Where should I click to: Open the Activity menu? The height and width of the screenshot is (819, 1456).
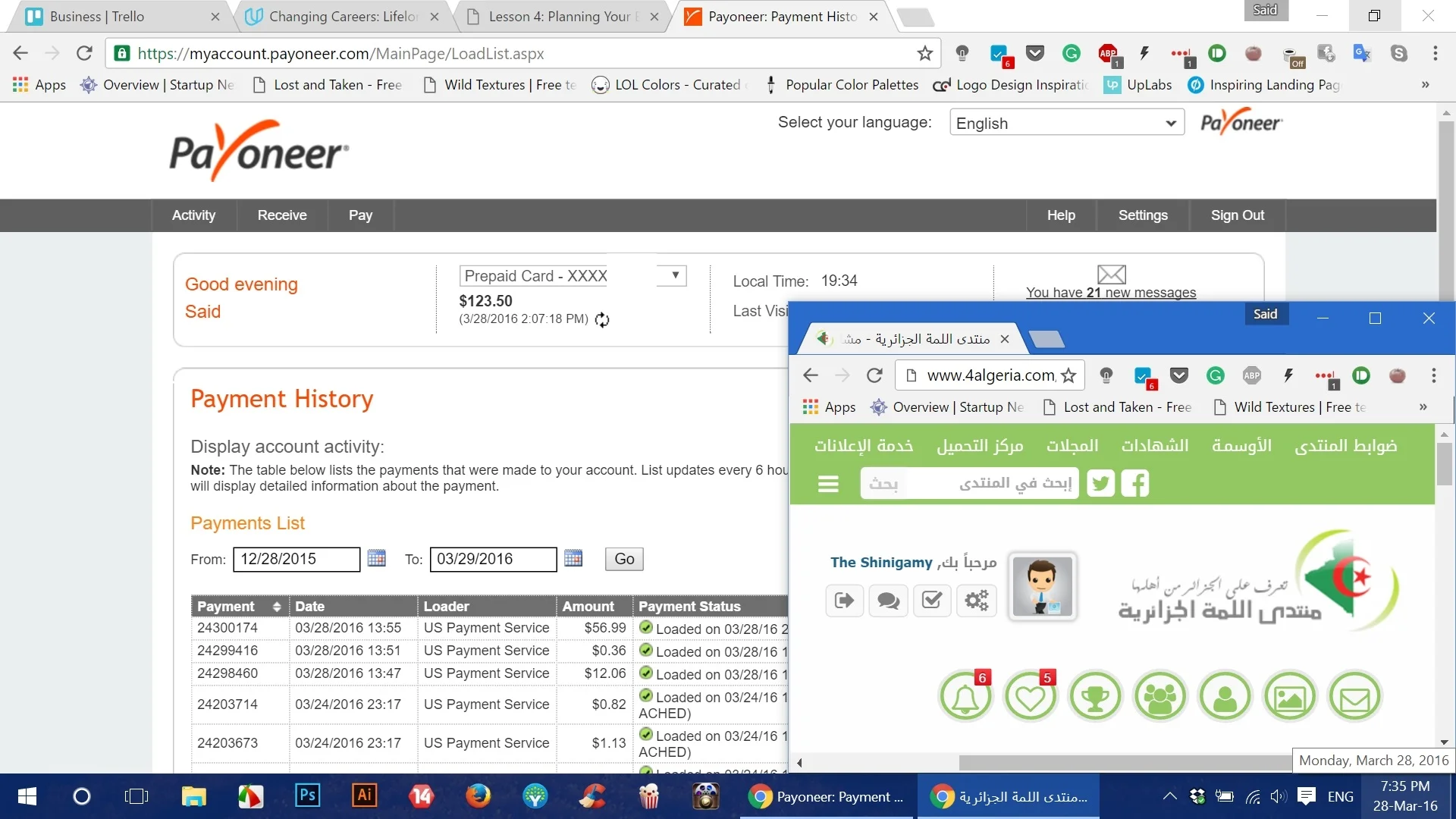[193, 215]
